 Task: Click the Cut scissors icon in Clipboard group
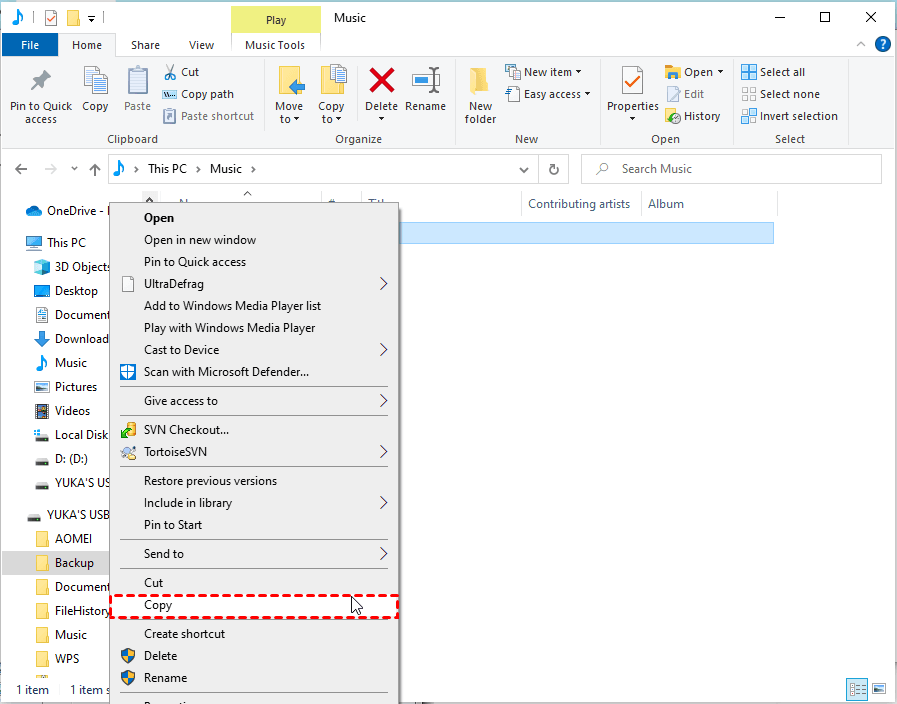170,72
